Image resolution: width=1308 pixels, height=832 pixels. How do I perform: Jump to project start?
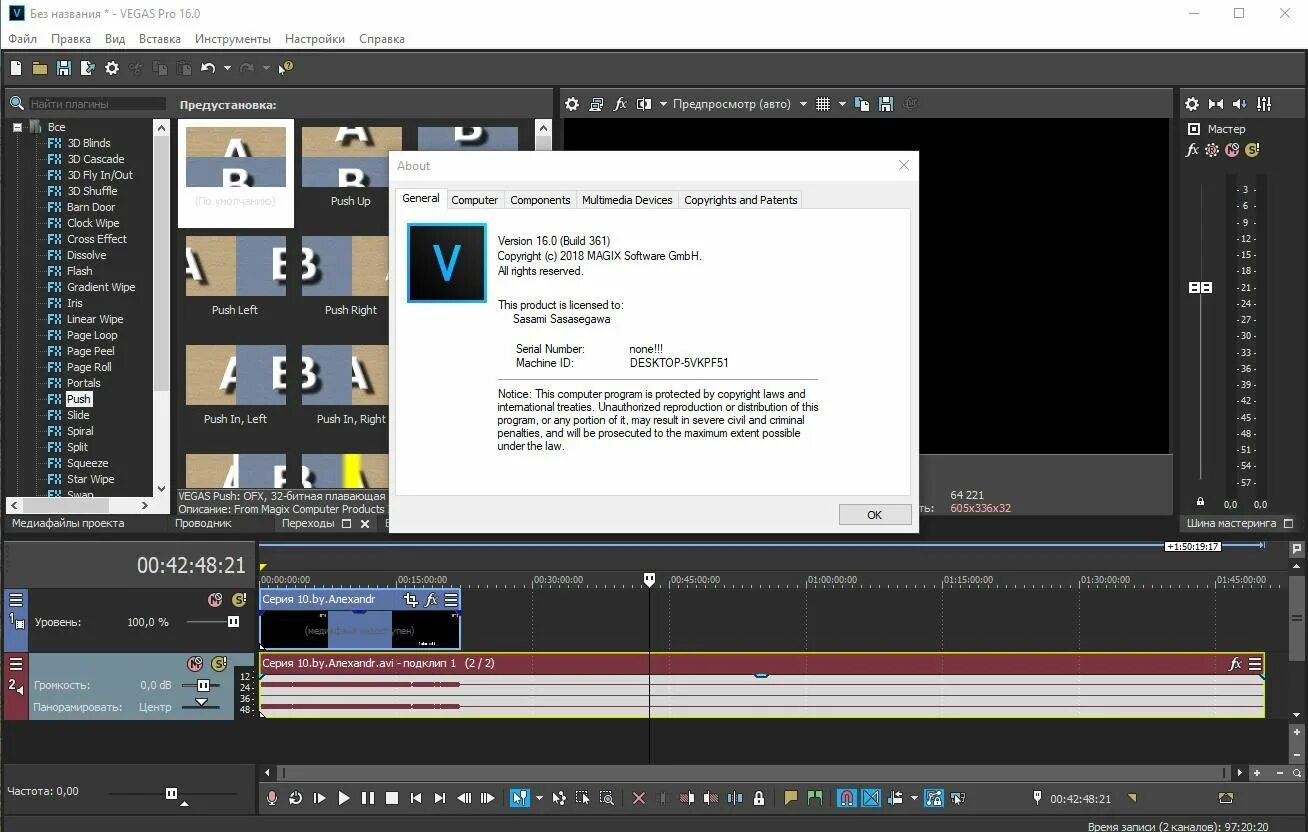(x=416, y=798)
